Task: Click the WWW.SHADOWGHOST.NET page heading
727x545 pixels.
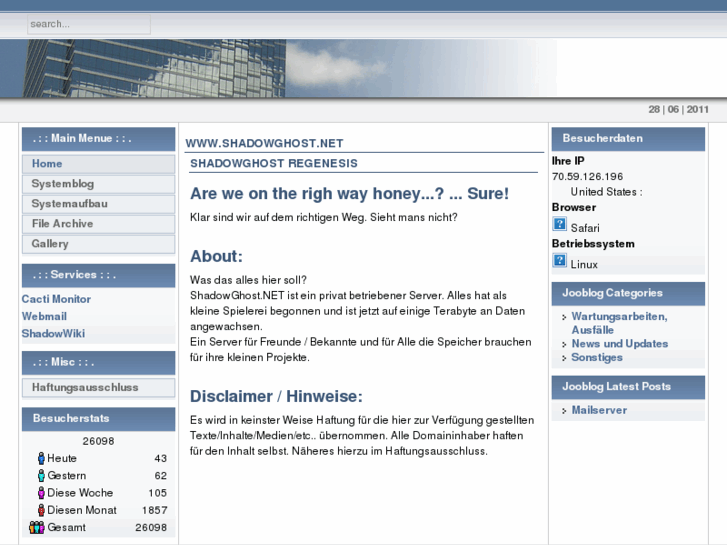Action: click(264, 143)
